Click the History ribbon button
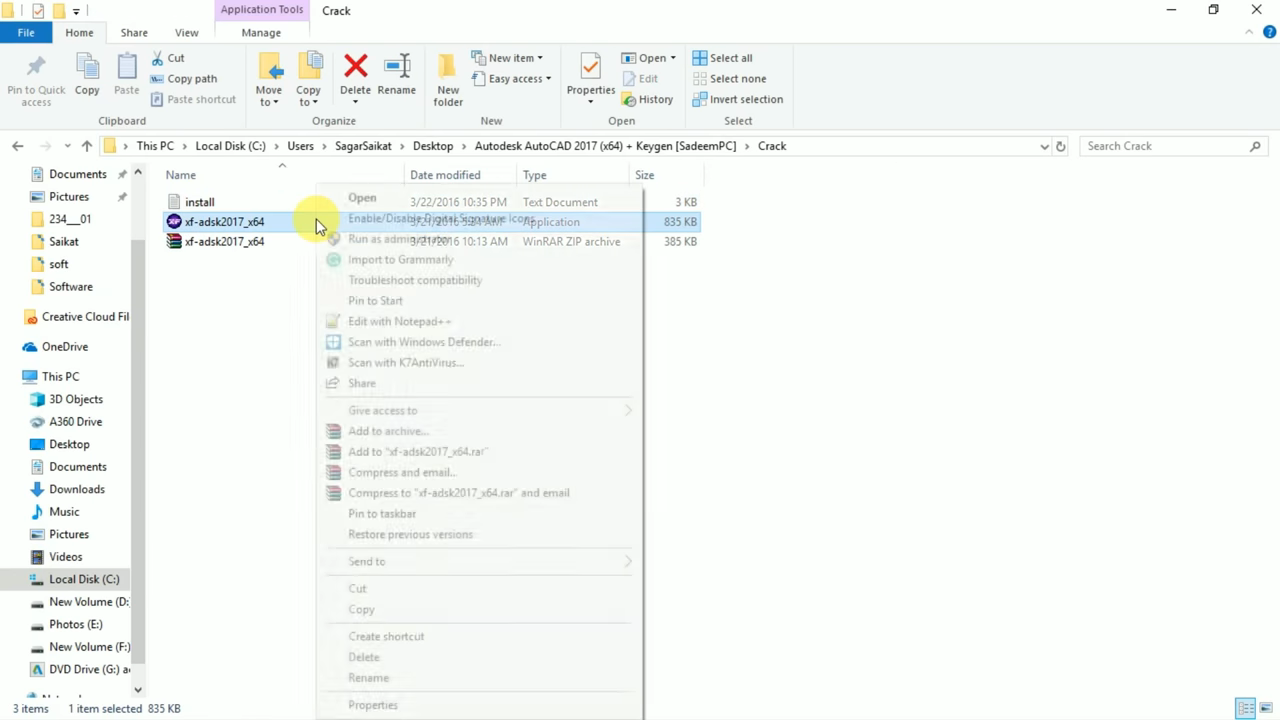1280x720 pixels. tap(648, 99)
